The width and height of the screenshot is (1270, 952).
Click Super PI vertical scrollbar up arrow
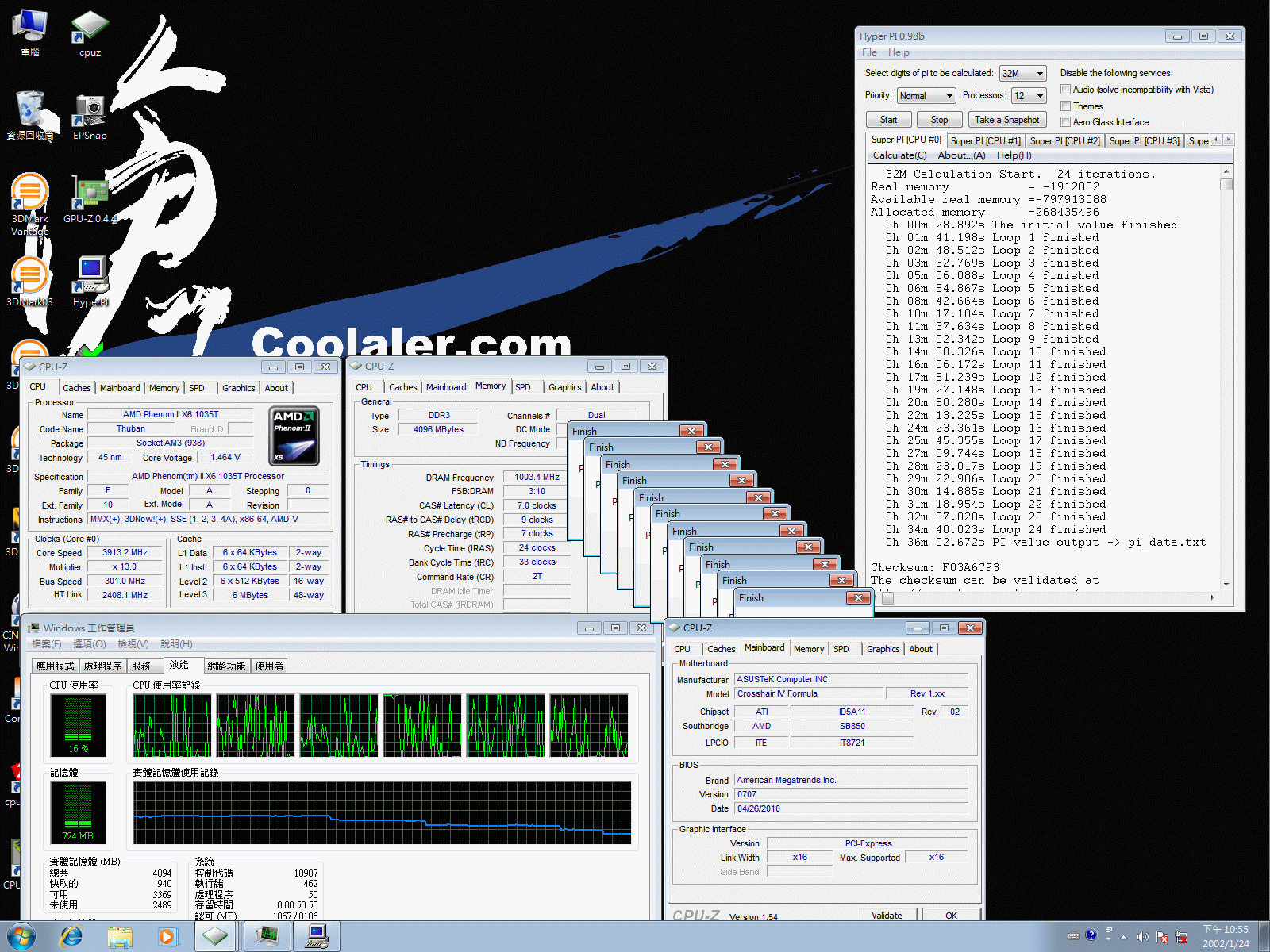click(x=1226, y=172)
